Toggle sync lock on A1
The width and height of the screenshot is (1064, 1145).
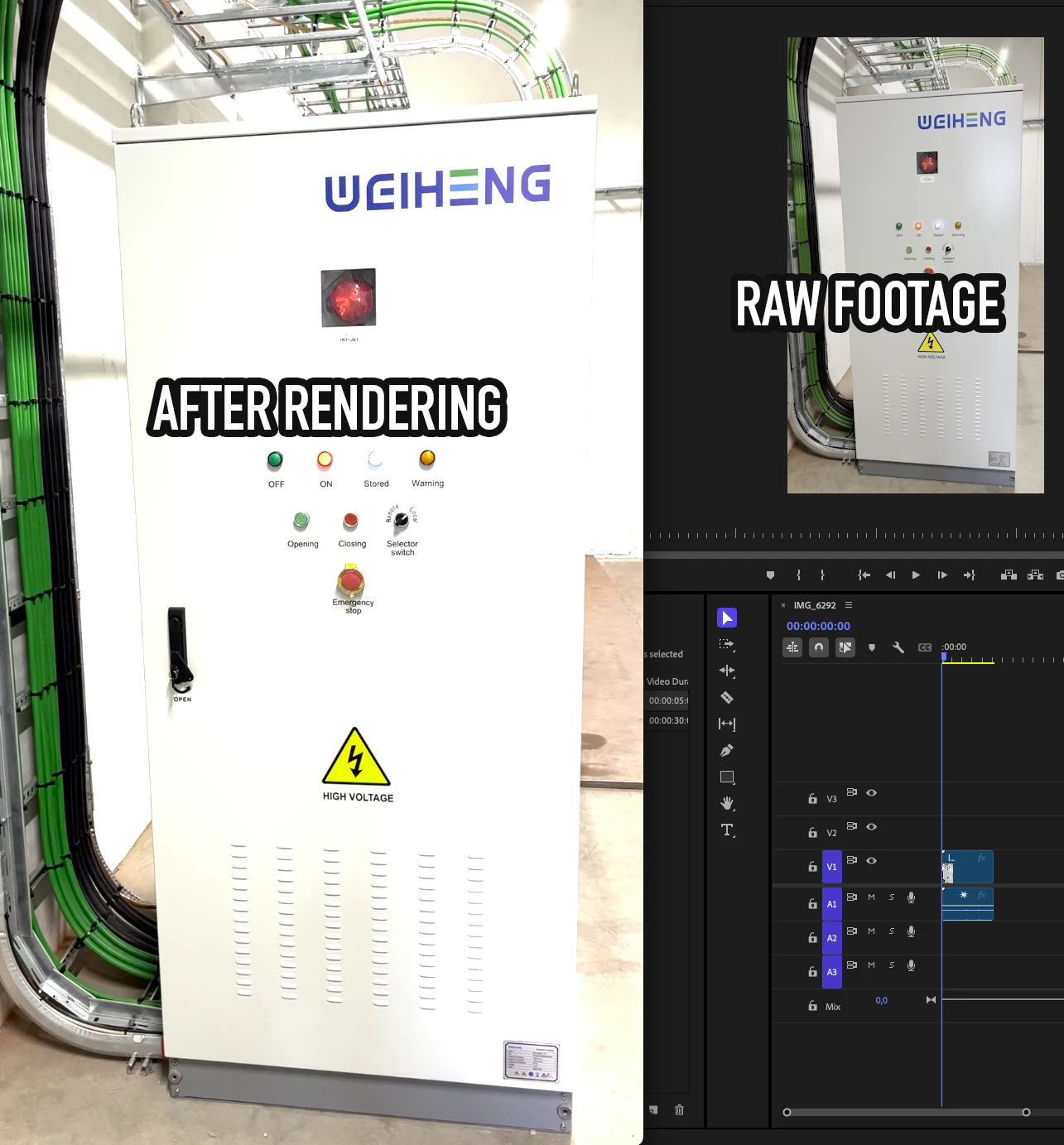tap(851, 897)
